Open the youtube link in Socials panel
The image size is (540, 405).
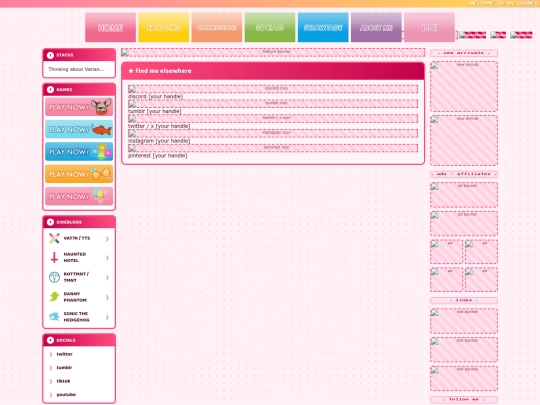[66, 394]
